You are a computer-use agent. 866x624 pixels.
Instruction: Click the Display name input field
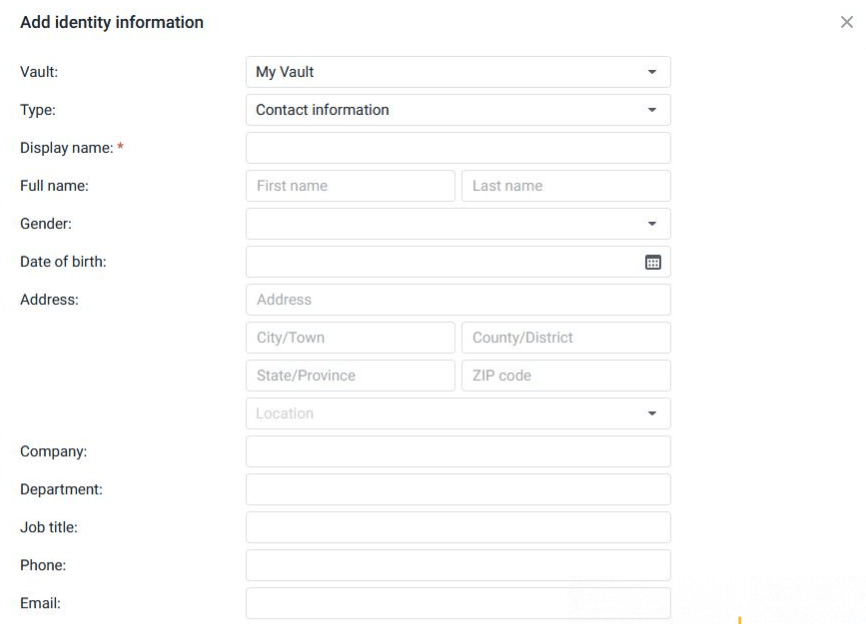point(457,147)
